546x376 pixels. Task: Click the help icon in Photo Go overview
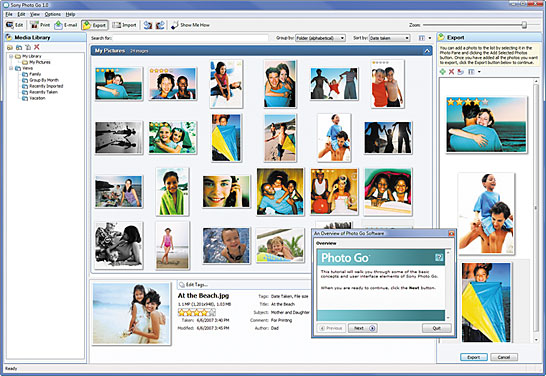[439, 258]
